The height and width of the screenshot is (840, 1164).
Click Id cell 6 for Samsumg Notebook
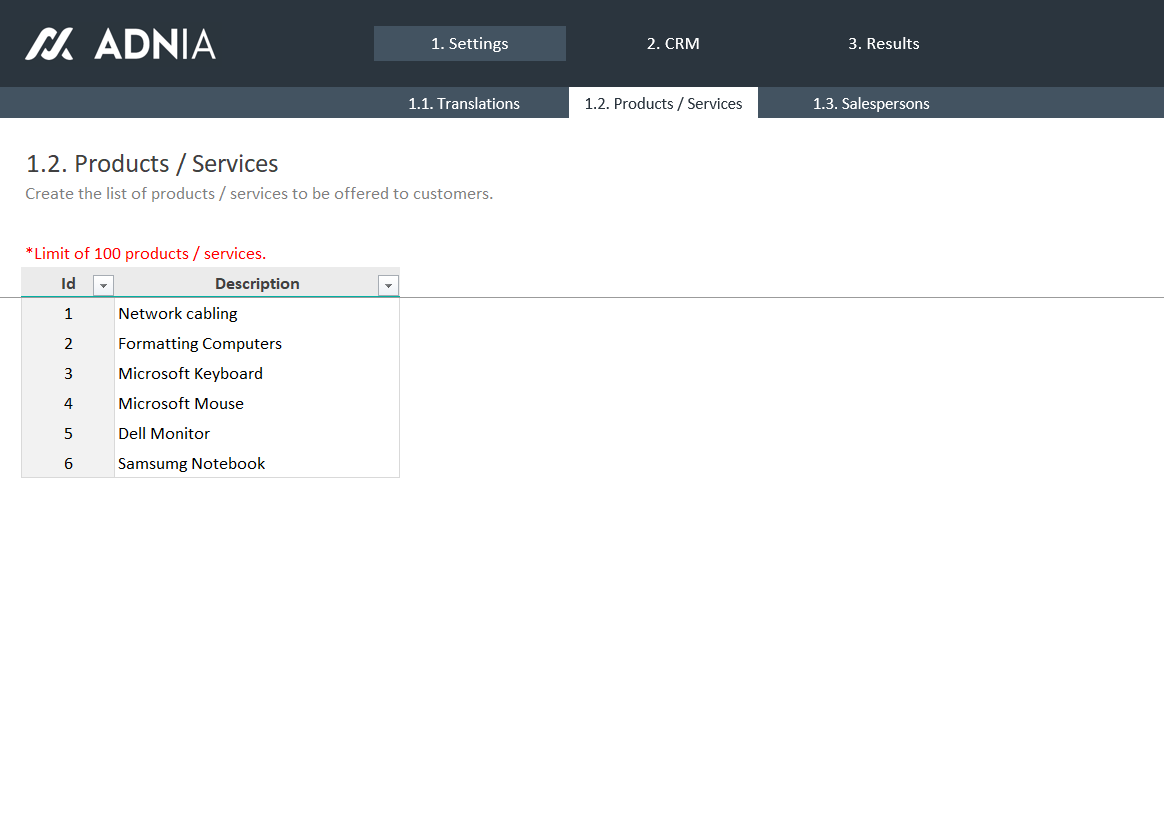tap(68, 463)
